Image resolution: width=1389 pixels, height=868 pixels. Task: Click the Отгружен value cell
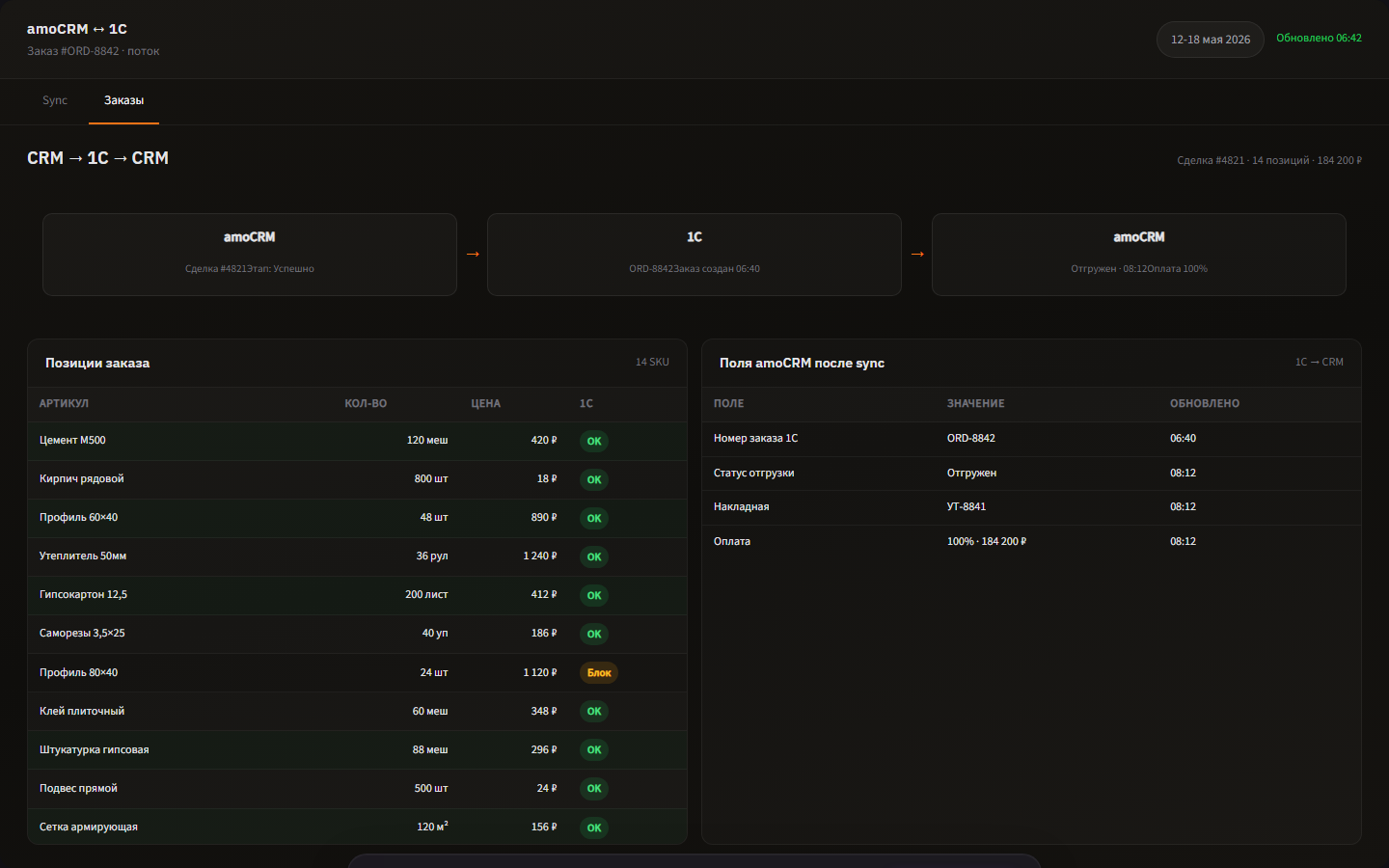971,474
